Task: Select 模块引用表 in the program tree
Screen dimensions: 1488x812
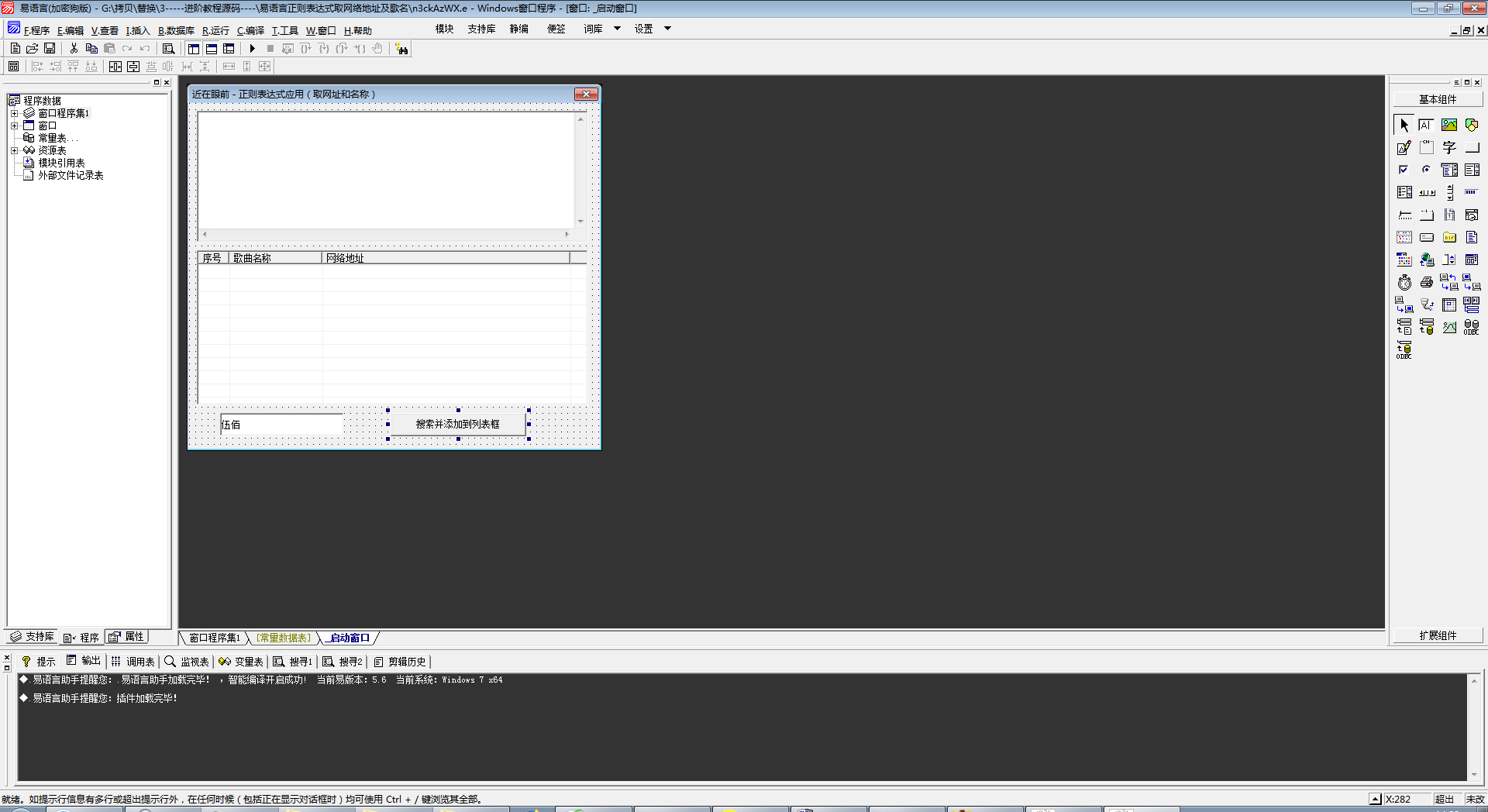Action: click(x=61, y=163)
